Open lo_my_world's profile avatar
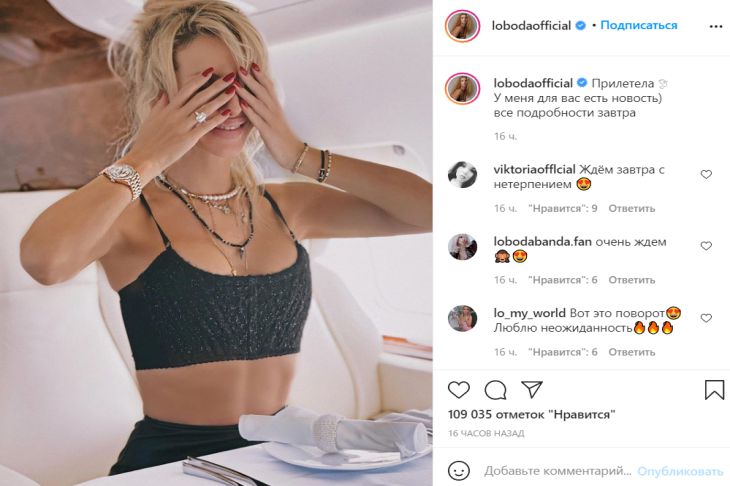The width and height of the screenshot is (730, 486). tap(462, 318)
